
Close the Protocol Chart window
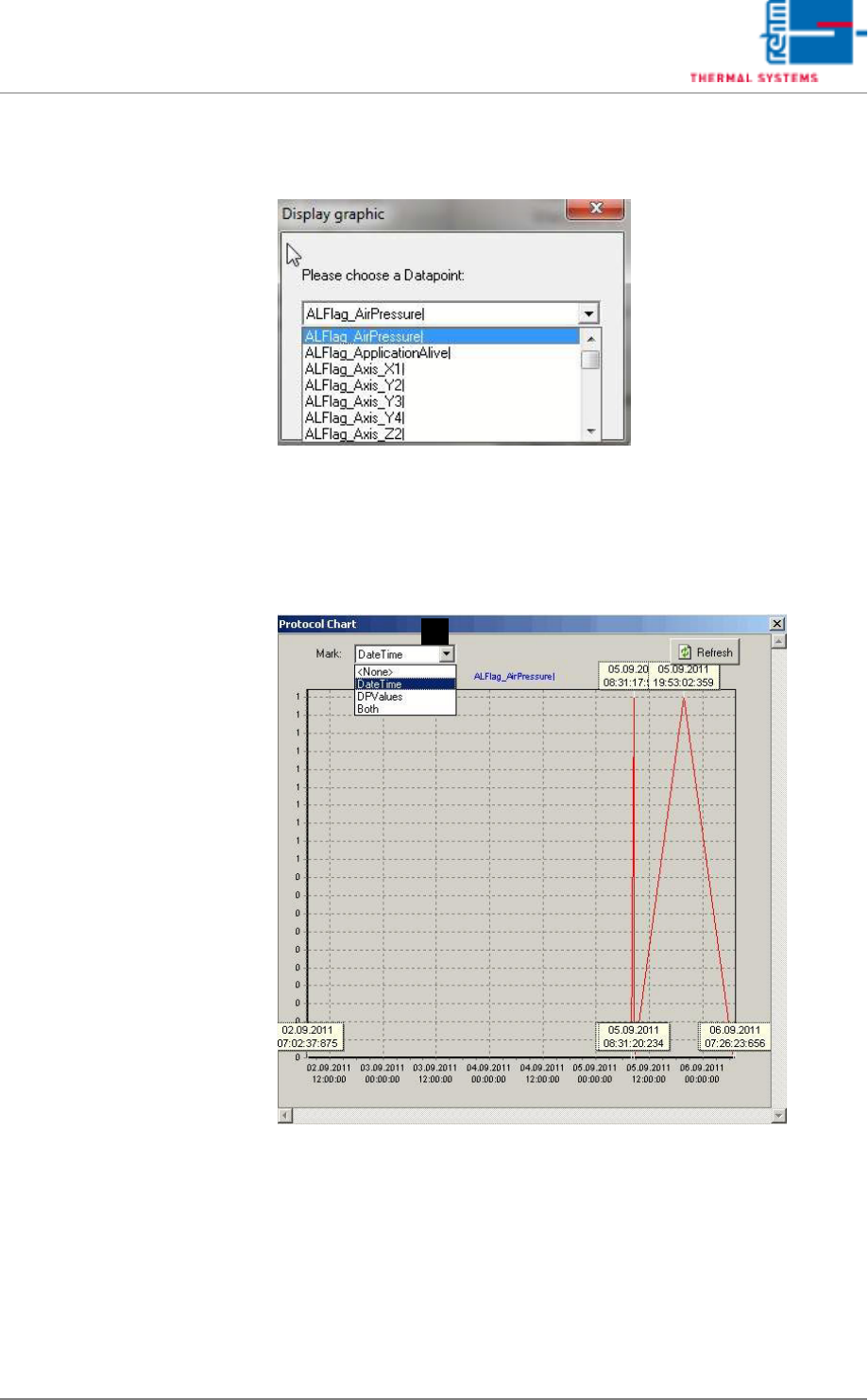[777, 624]
